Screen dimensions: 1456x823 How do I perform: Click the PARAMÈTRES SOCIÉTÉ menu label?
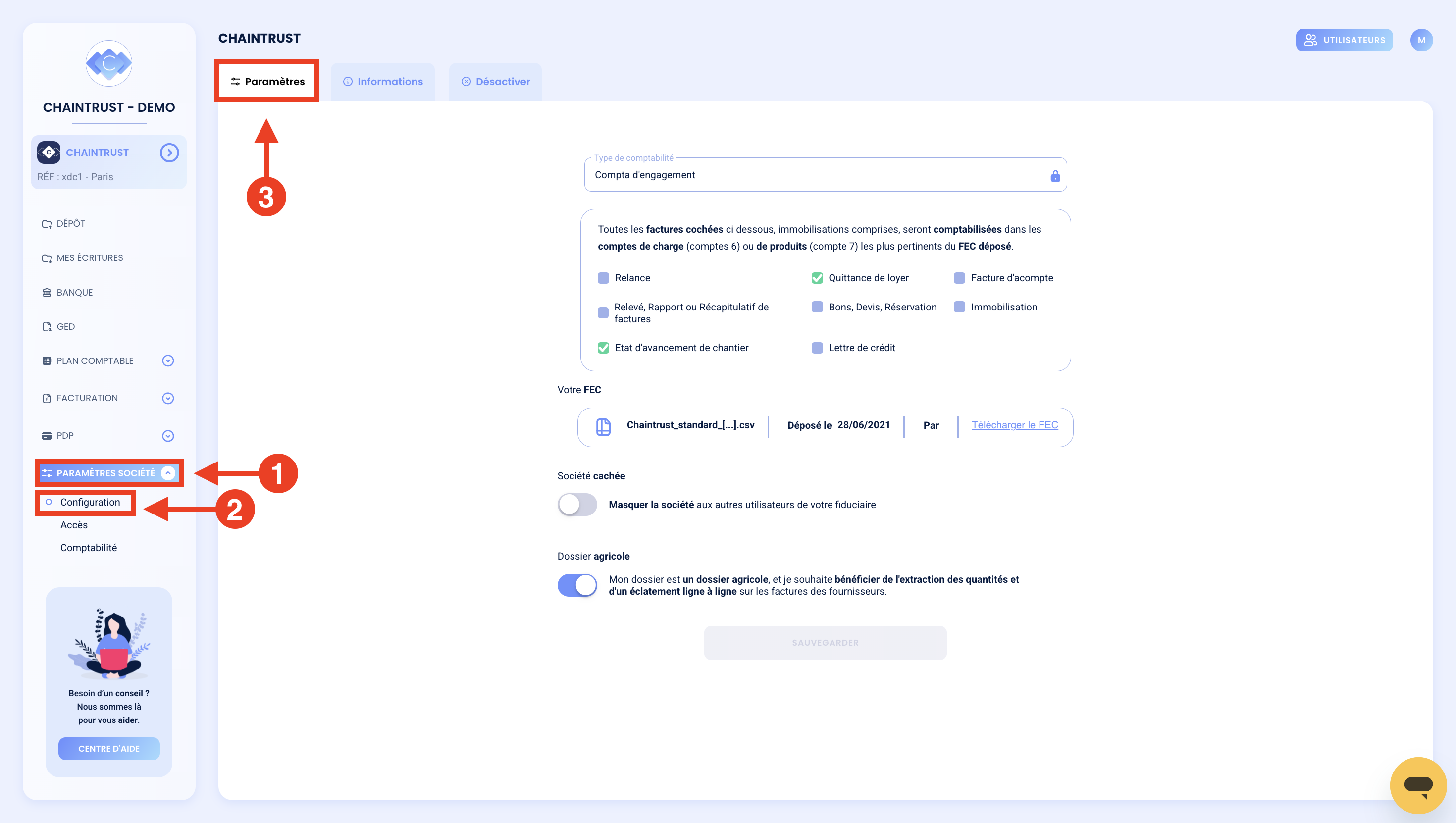105,473
